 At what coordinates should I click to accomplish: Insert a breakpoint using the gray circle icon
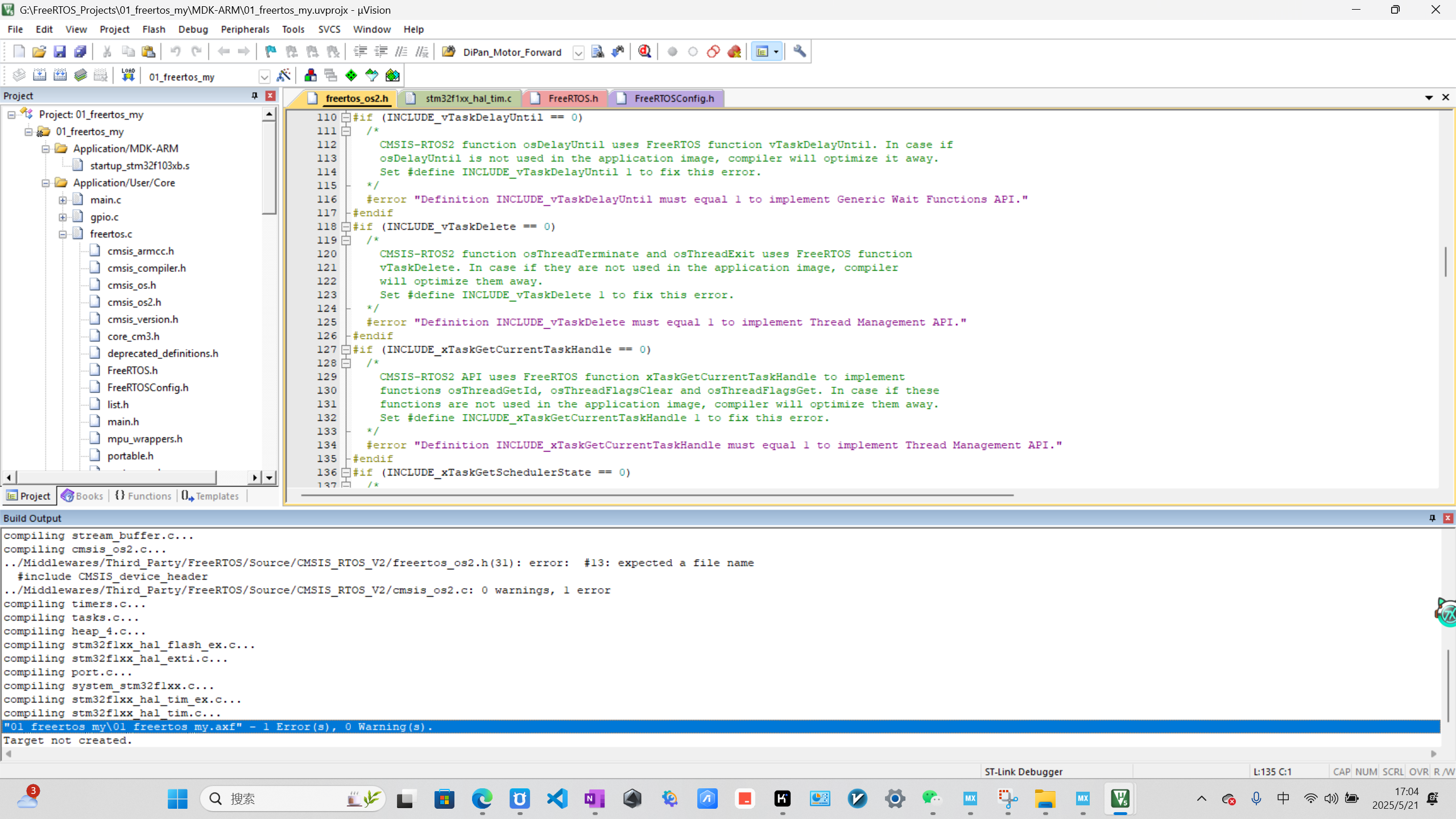[x=672, y=52]
